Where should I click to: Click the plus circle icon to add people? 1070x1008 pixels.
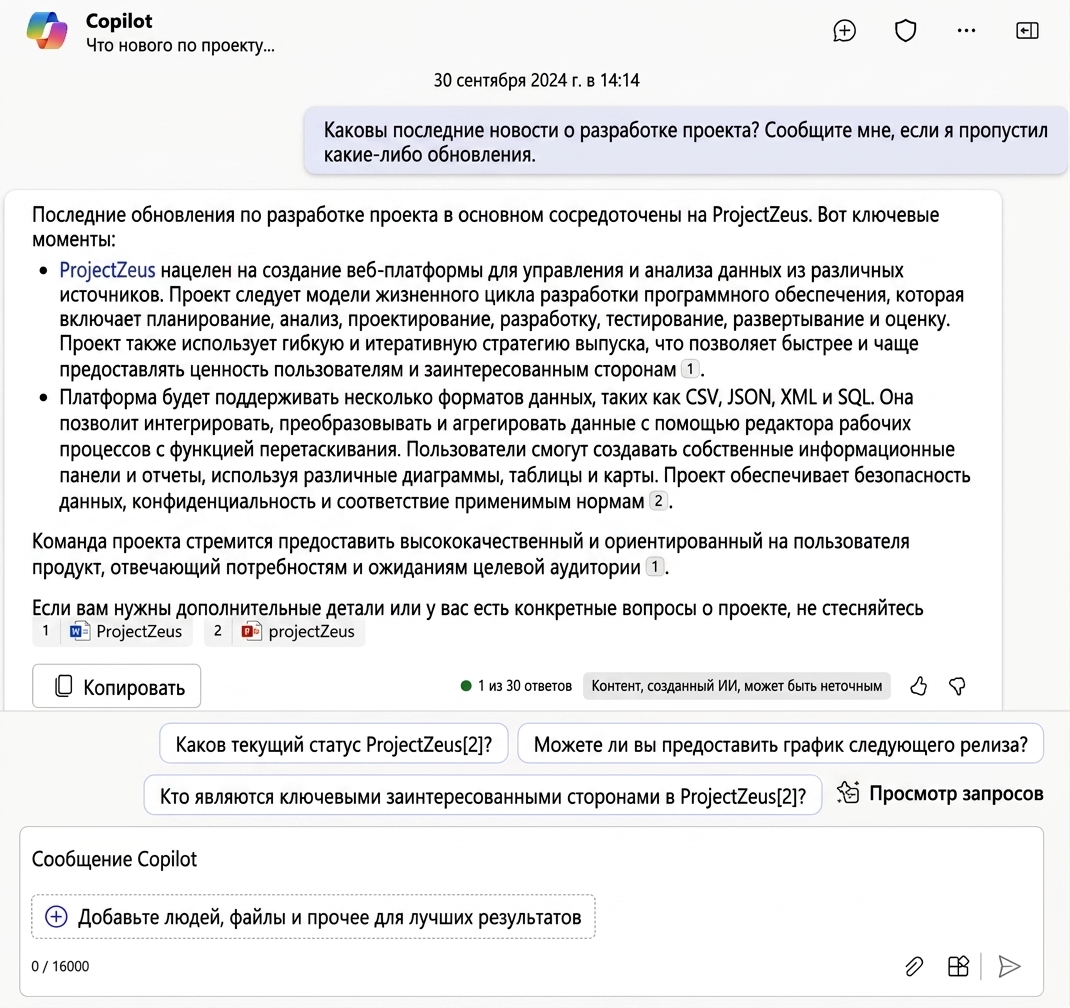56,917
